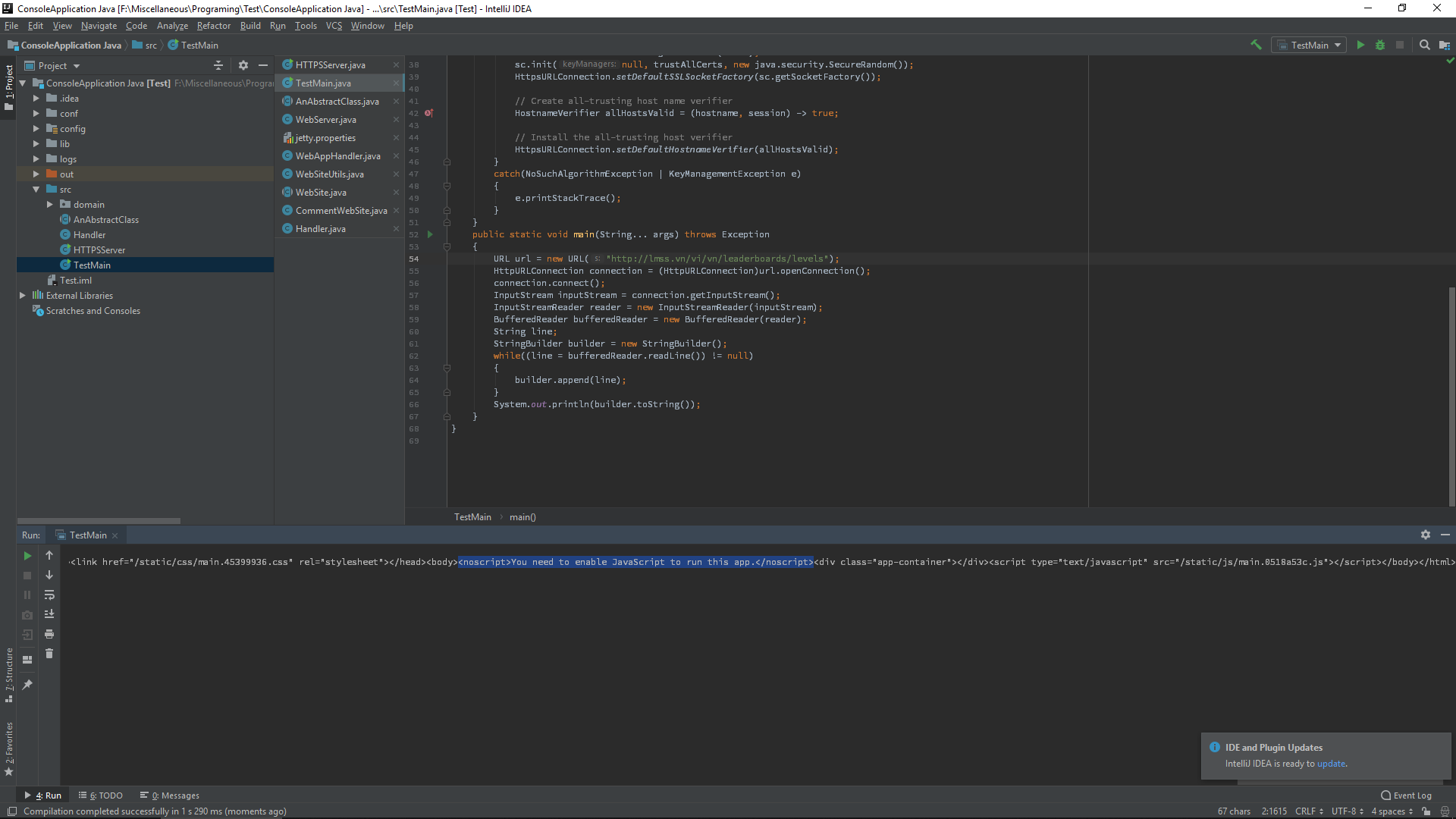Click the Build project hammer icon
The image size is (1456, 819).
1256,45
